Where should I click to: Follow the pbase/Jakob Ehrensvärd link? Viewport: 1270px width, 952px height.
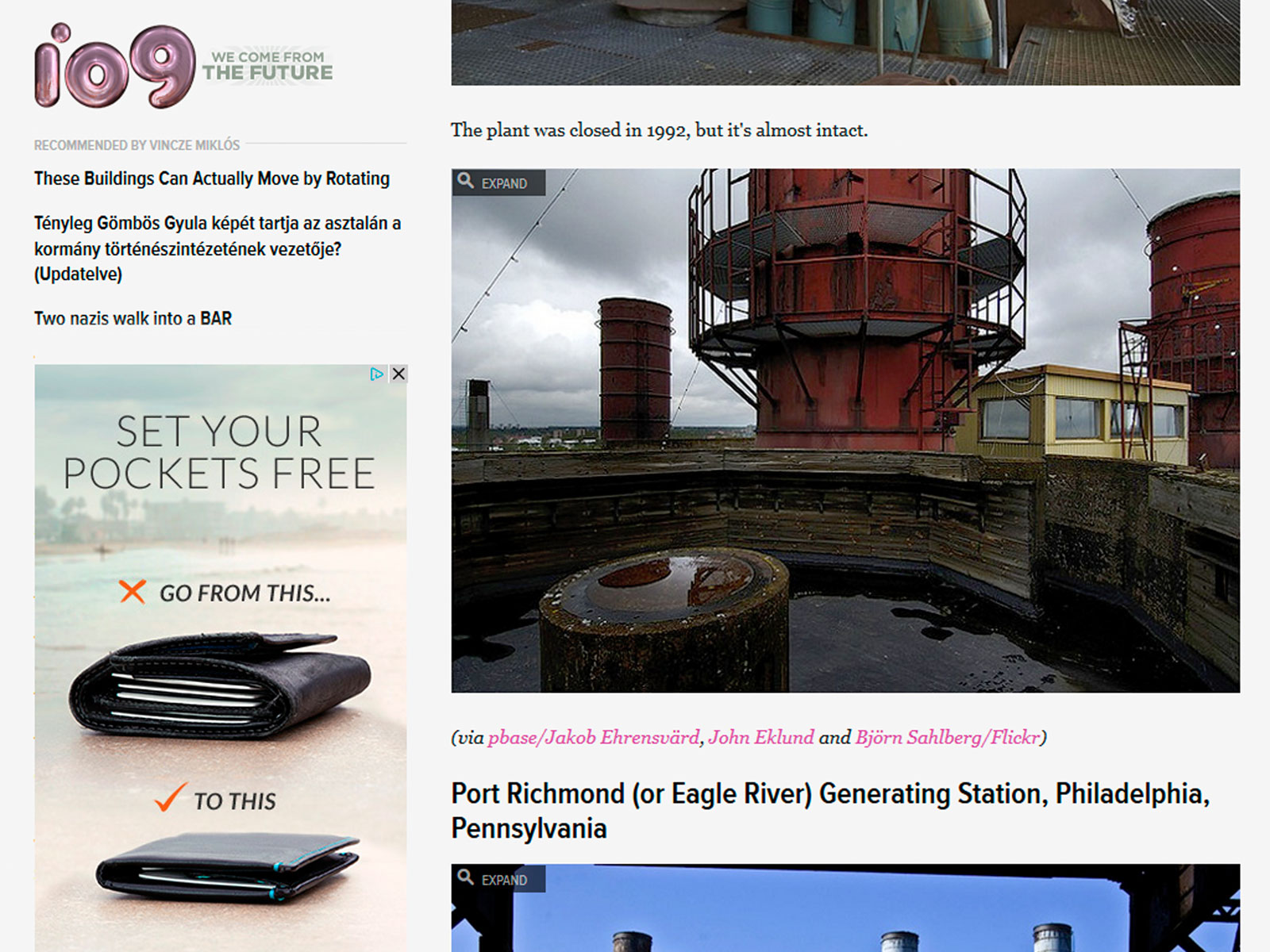594,737
